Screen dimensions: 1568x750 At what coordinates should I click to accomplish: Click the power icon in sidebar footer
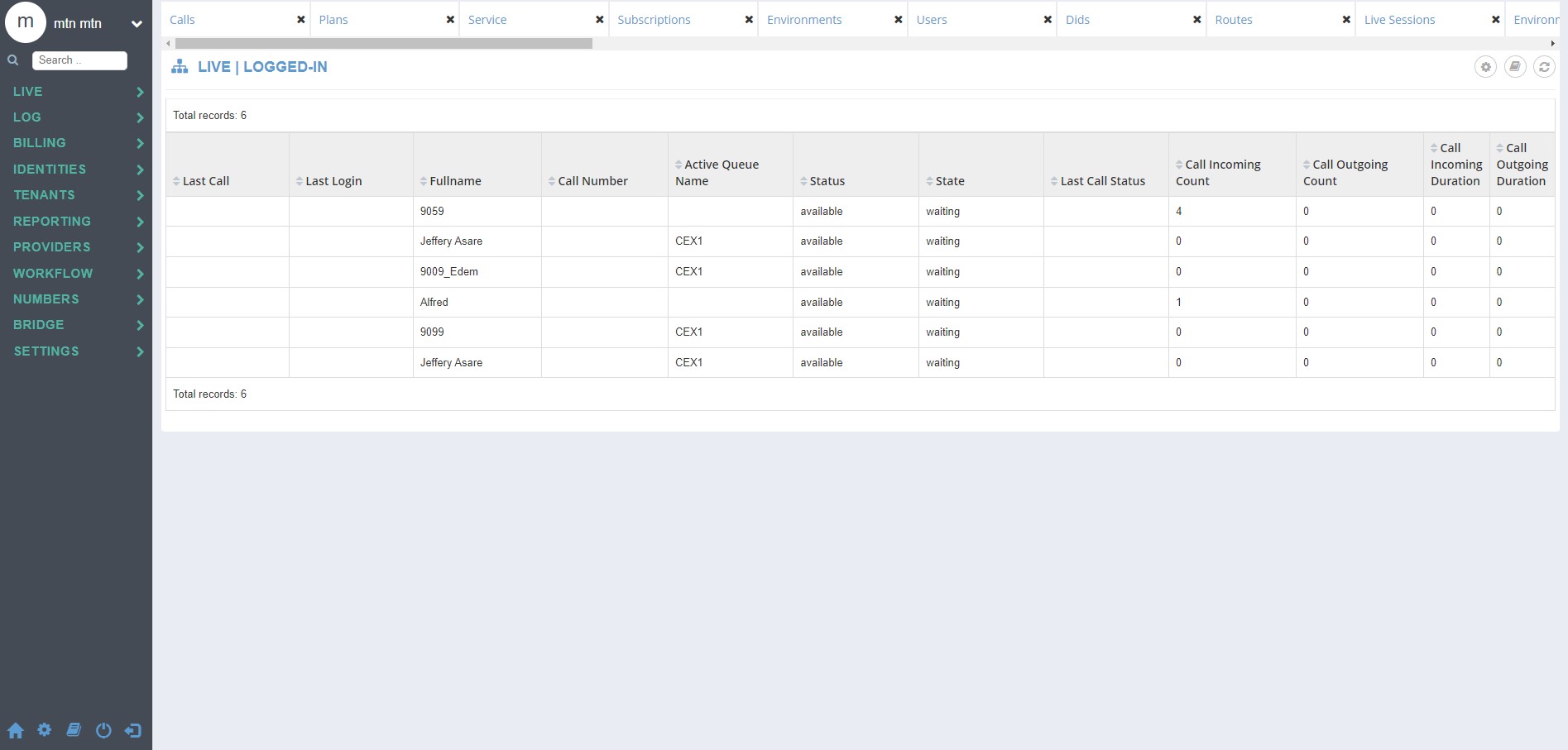pos(103,730)
